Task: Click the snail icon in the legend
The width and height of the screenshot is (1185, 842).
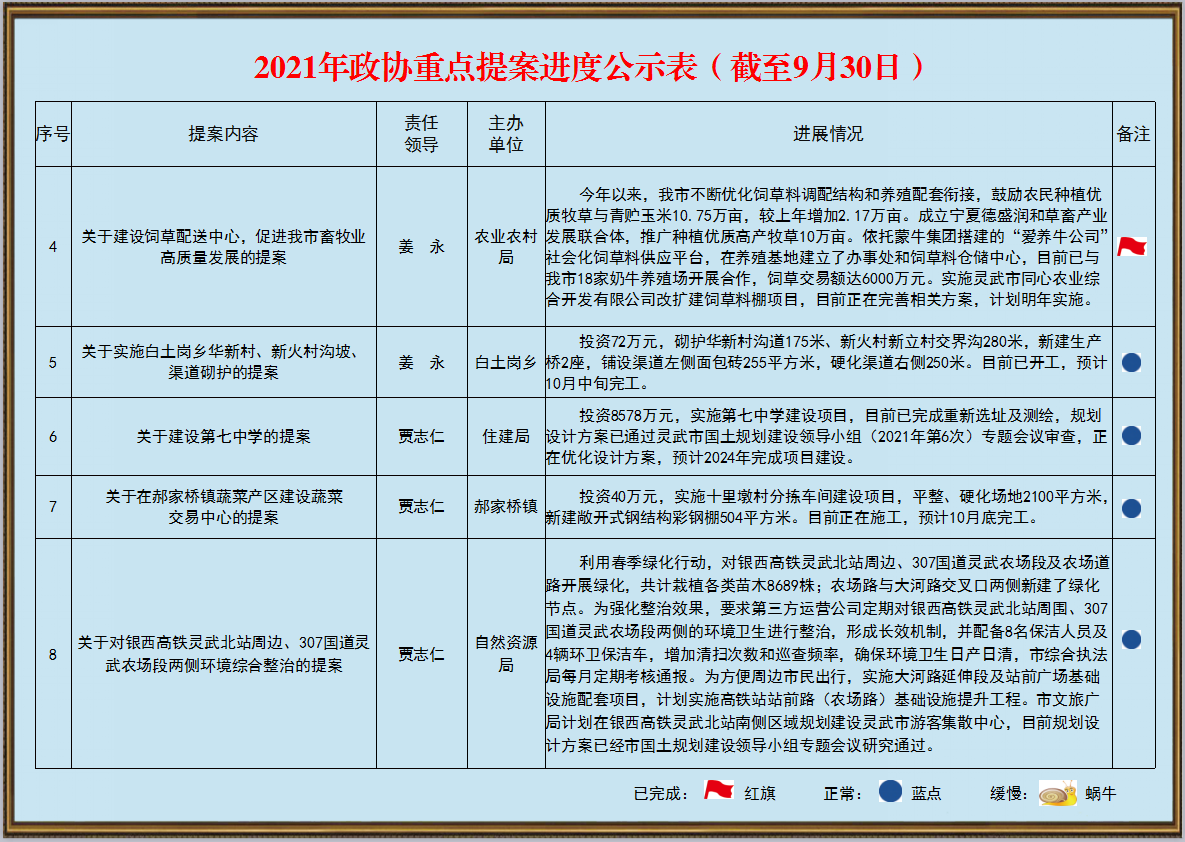Action: (x=1057, y=793)
